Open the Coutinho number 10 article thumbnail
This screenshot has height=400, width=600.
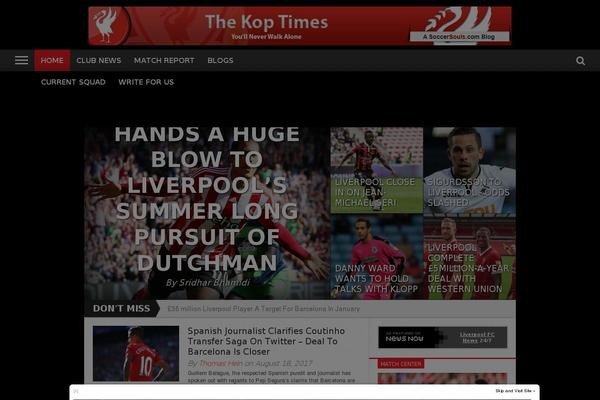(x=136, y=353)
